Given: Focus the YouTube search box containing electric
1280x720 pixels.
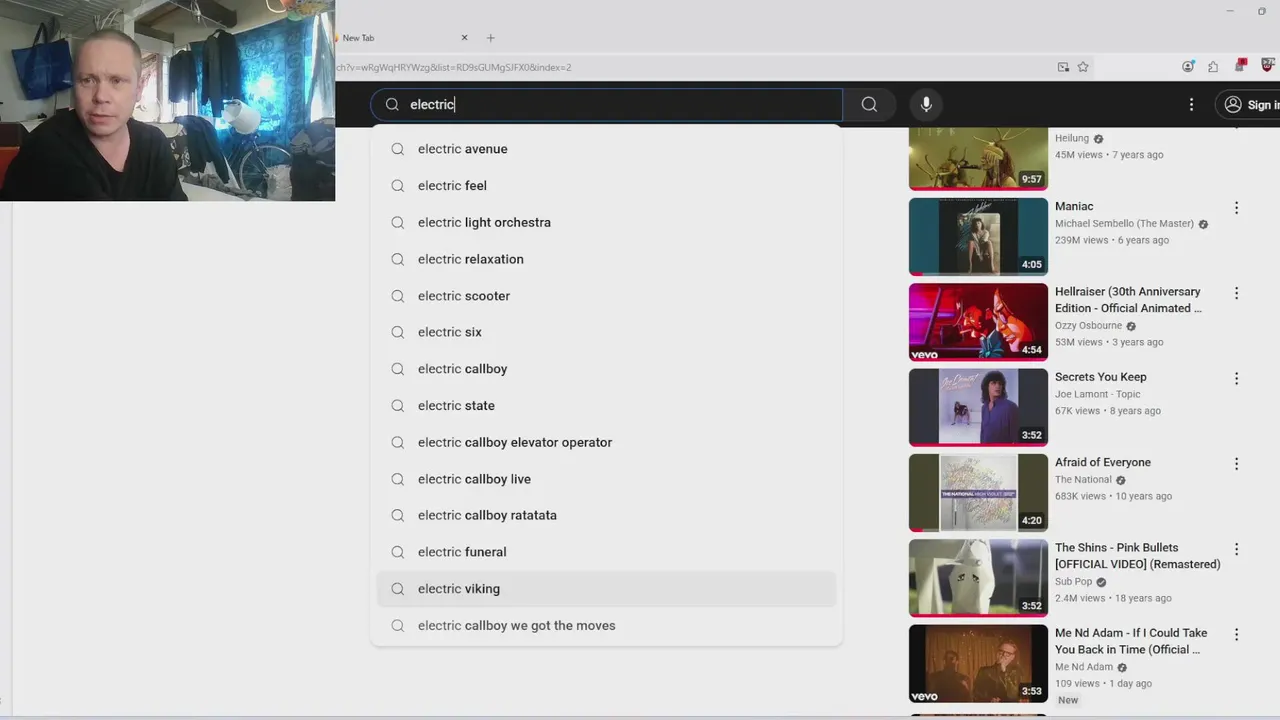Looking at the screenshot, I should pyautogui.click(x=607, y=104).
